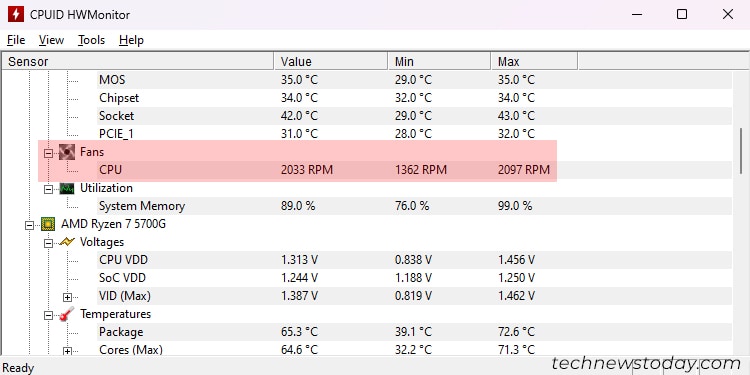Screen dimensions: 750x375
Task: Select the Voltages tree label
Action: pyautogui.click(x=102, y=242)
